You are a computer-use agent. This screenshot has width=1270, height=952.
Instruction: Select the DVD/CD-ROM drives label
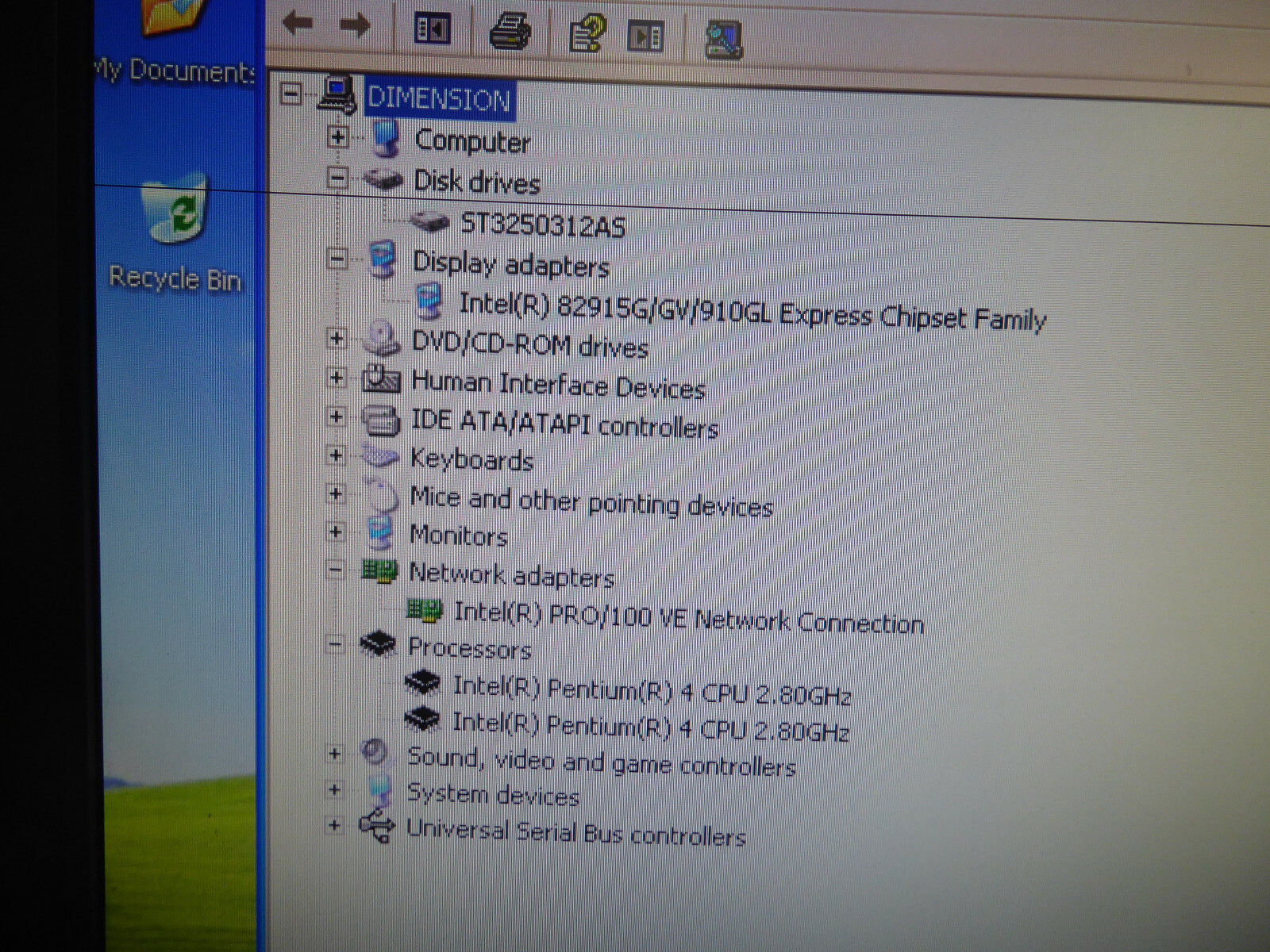(530, 344)
